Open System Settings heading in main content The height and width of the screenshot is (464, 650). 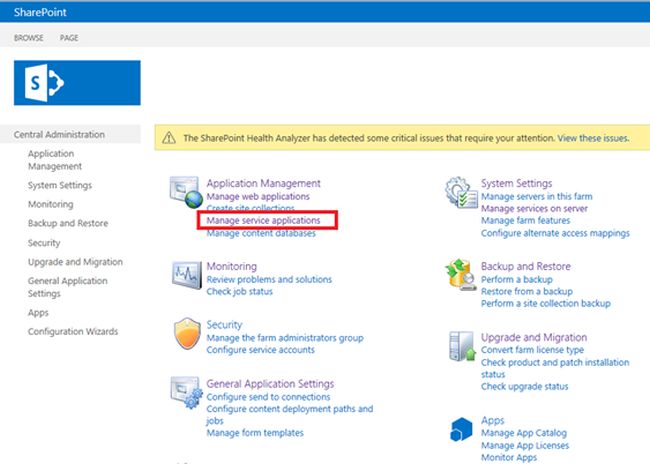(517, 183)
